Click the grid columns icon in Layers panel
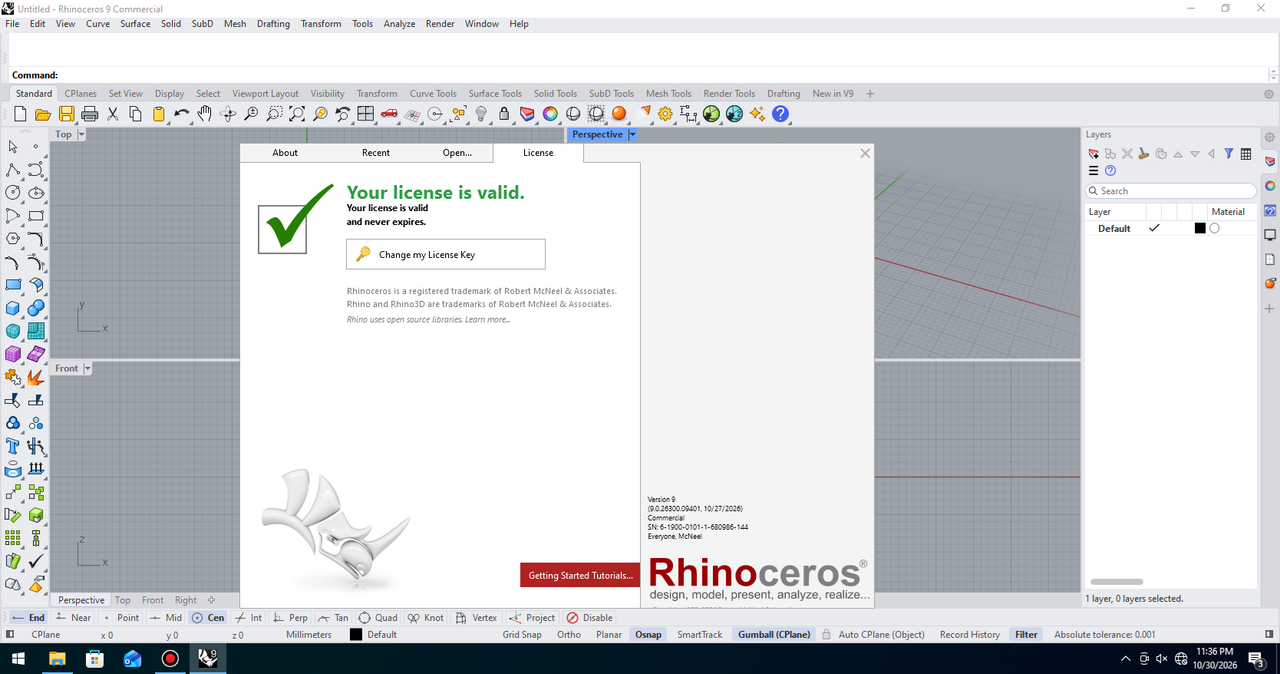 1246,154
